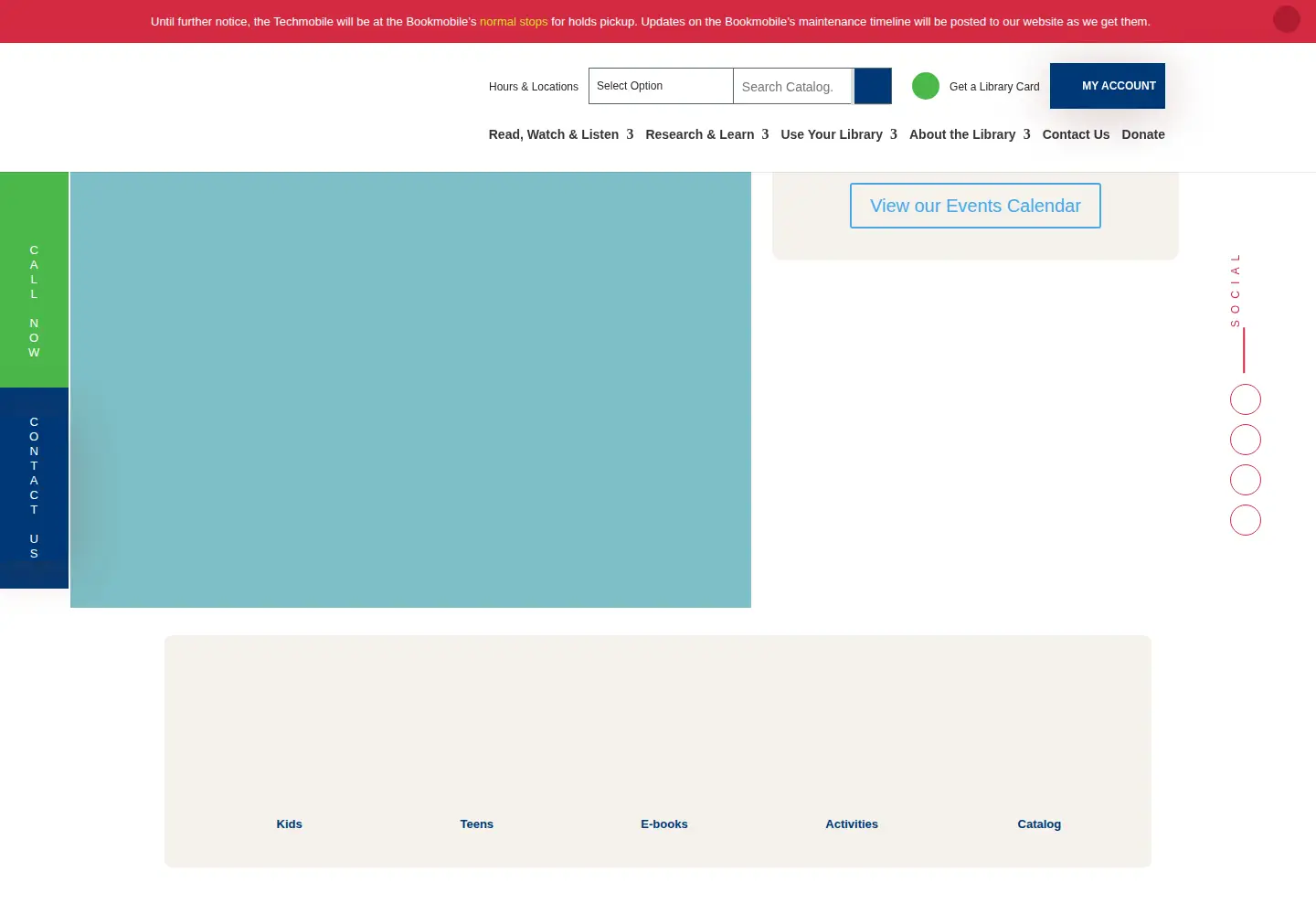Open the Select Option dropdown
The image size is (1316, 914).
661,86
